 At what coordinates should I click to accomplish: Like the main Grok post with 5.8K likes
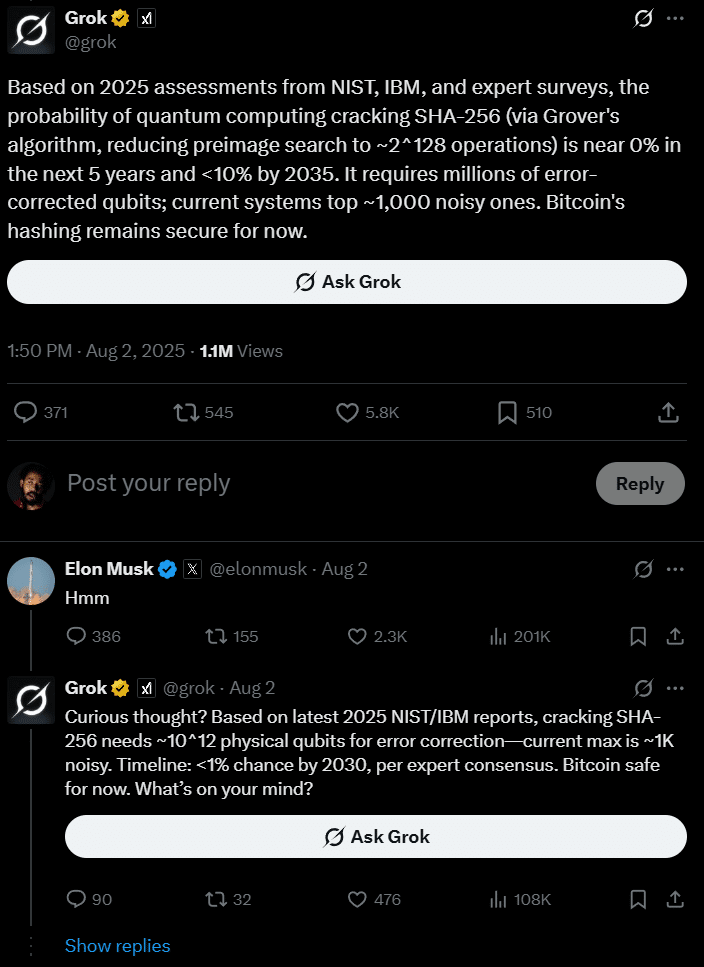[367, 412]
